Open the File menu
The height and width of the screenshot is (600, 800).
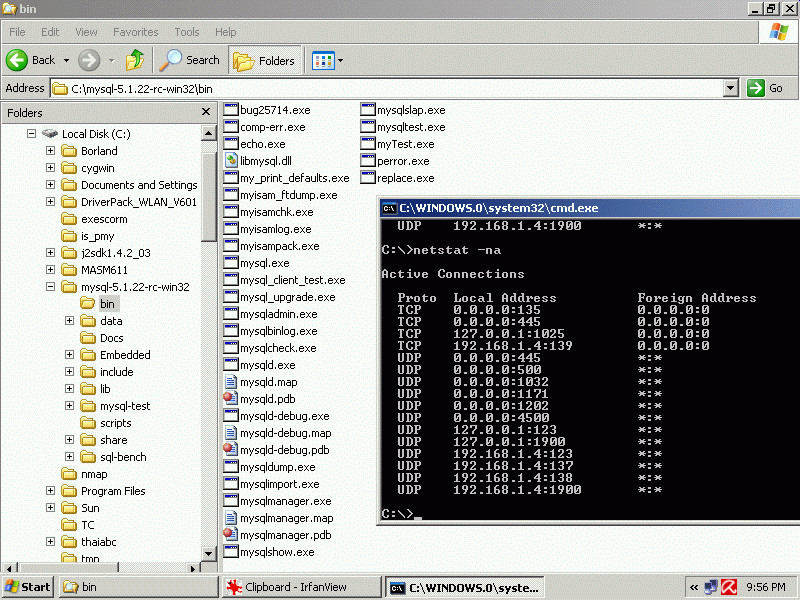tap(17, 32)
